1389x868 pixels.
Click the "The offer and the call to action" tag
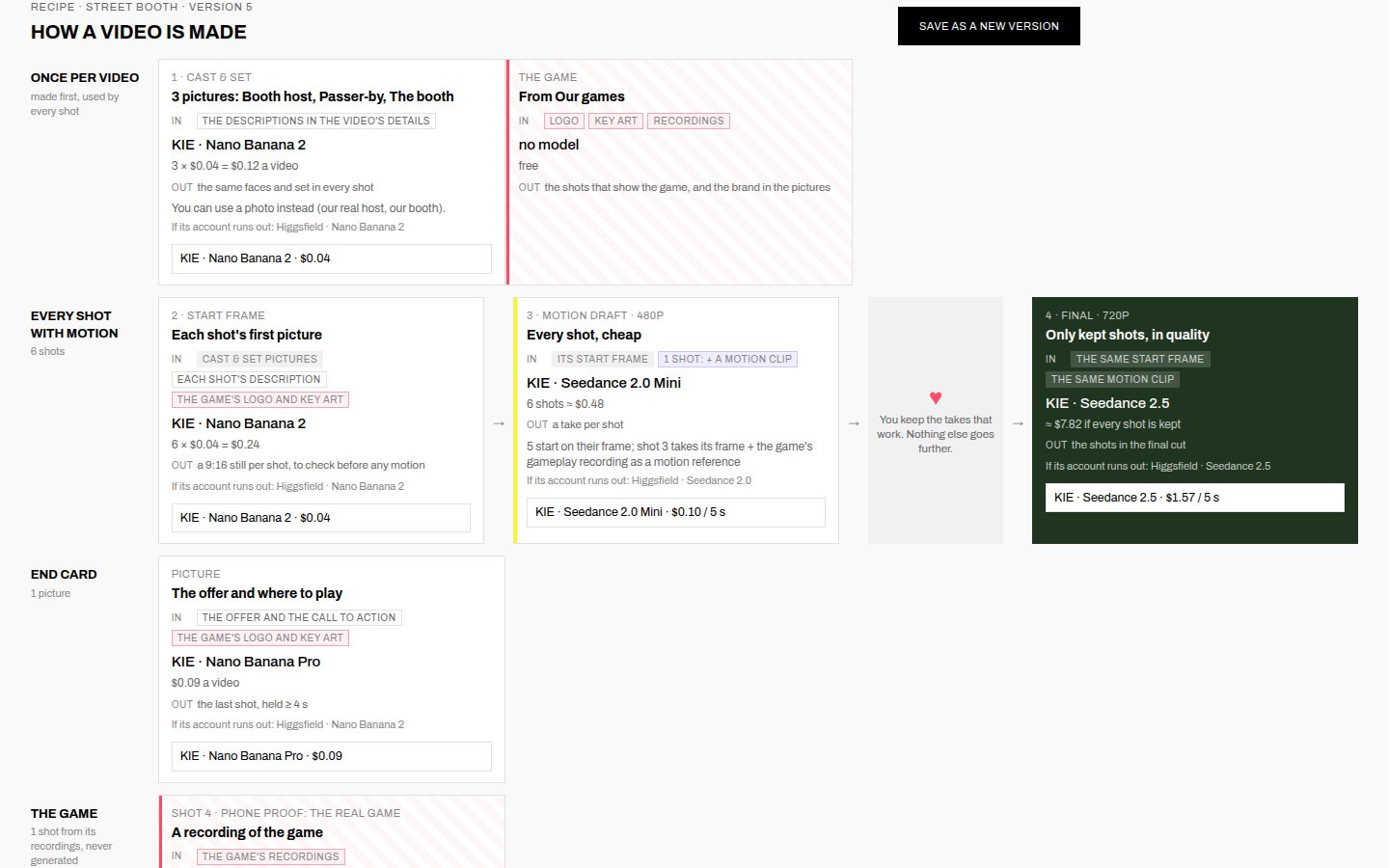point(299,617)
